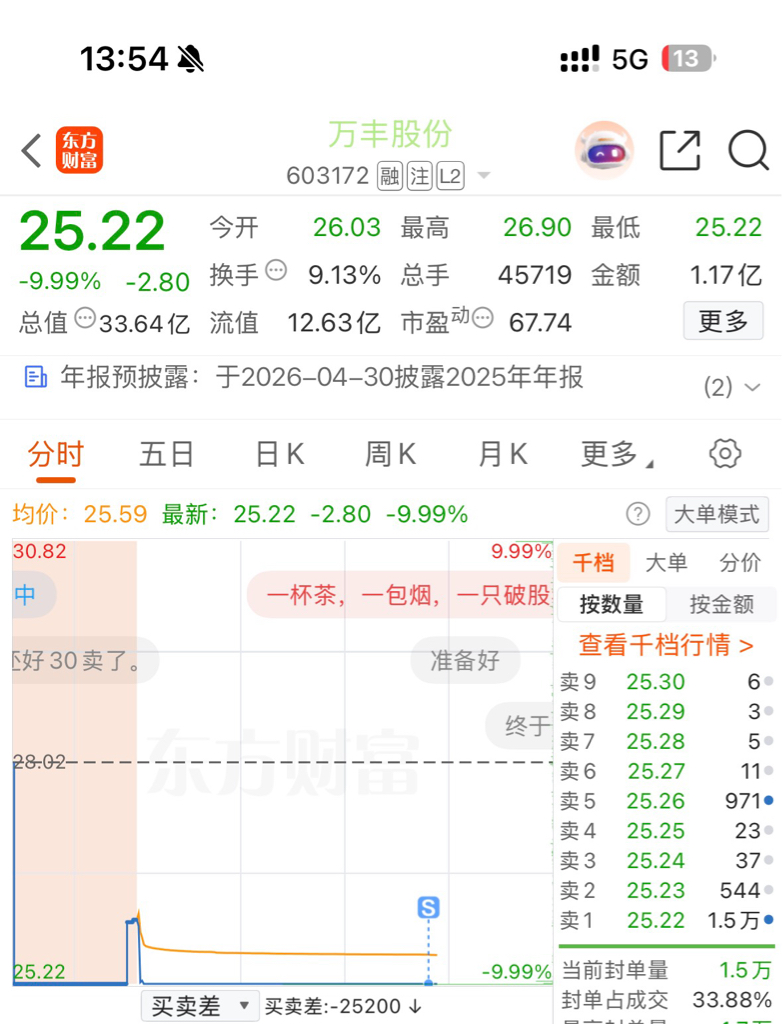Tap the back arrow icon
This screenshot has width=782, height=1024.
pyautogui.click(x=31, y=150)
